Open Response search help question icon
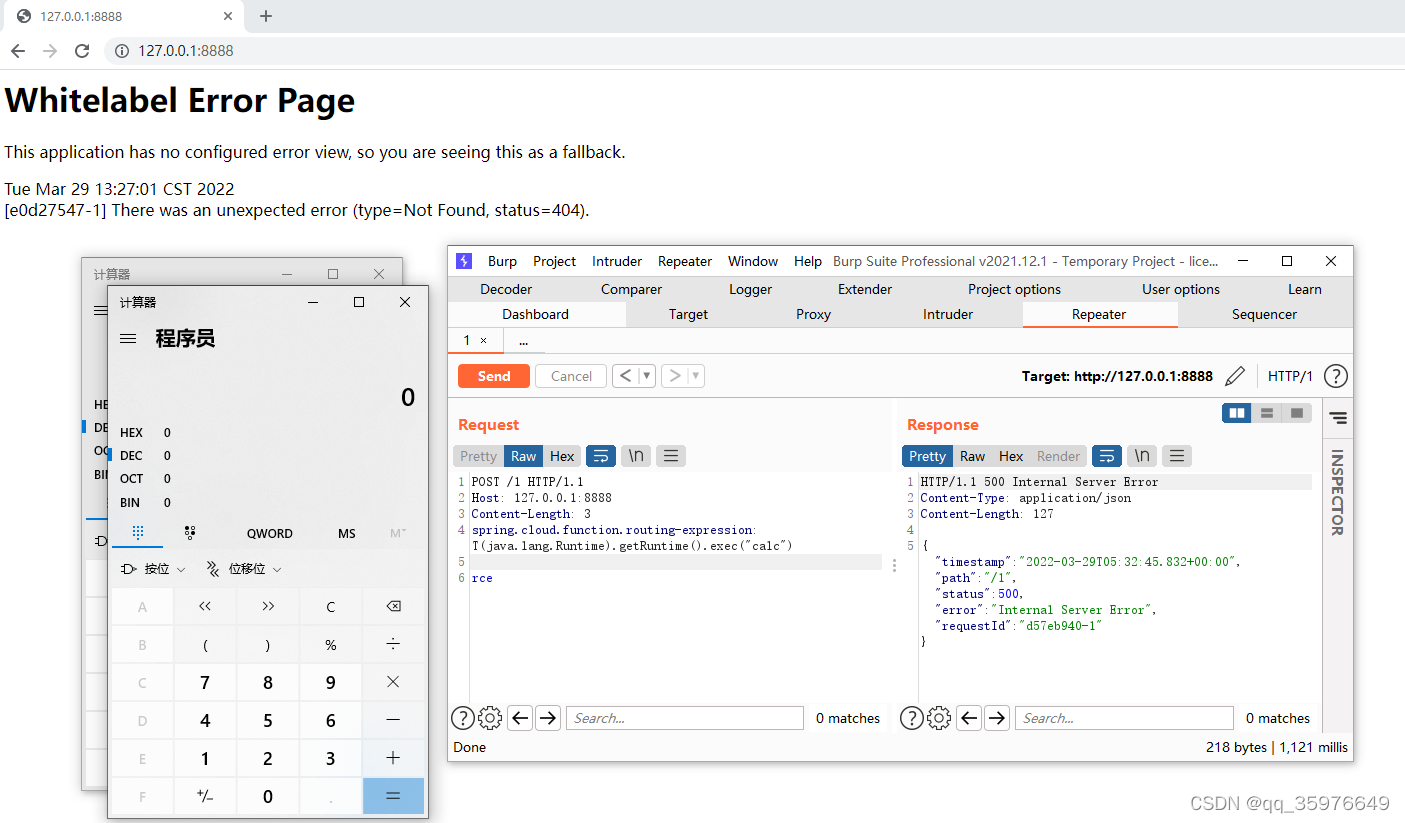Screen dimensions: 1405x823 (x=911, y=718)
